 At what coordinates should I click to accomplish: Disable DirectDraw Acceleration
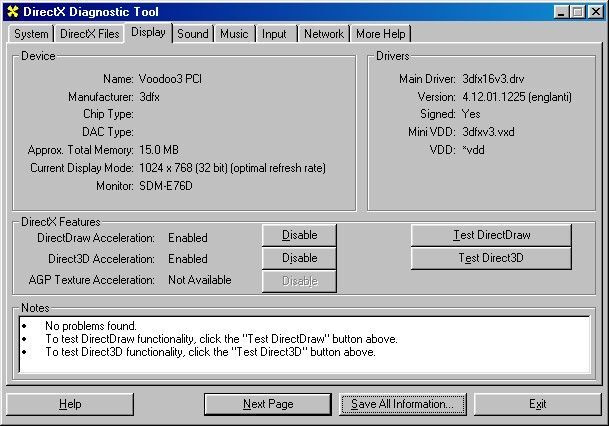click(299, 235)
